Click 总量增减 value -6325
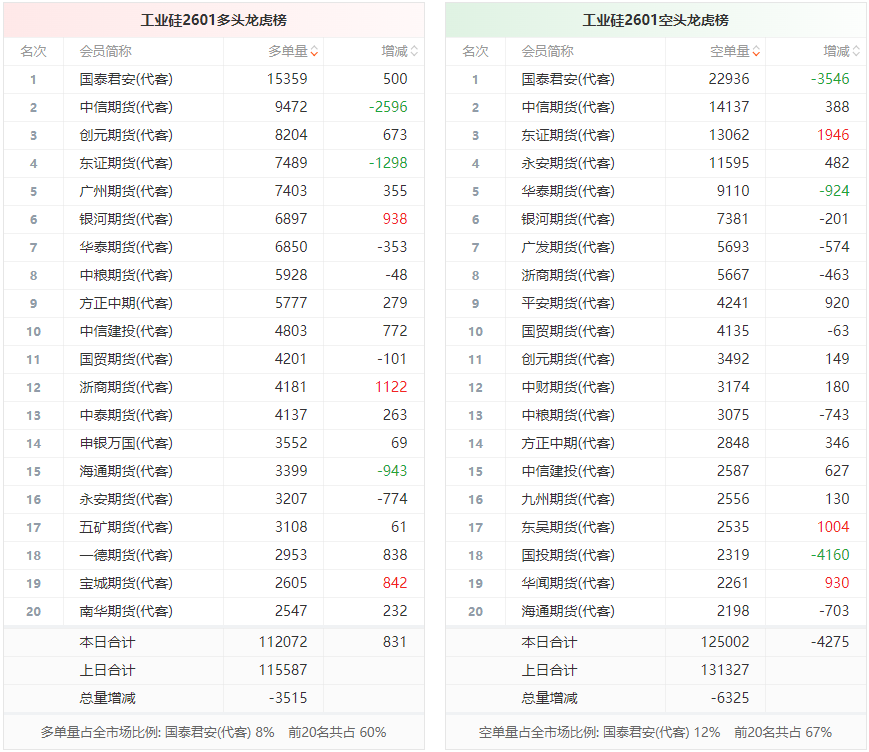This screenshot has width=869, height=752. click(730, 698)
